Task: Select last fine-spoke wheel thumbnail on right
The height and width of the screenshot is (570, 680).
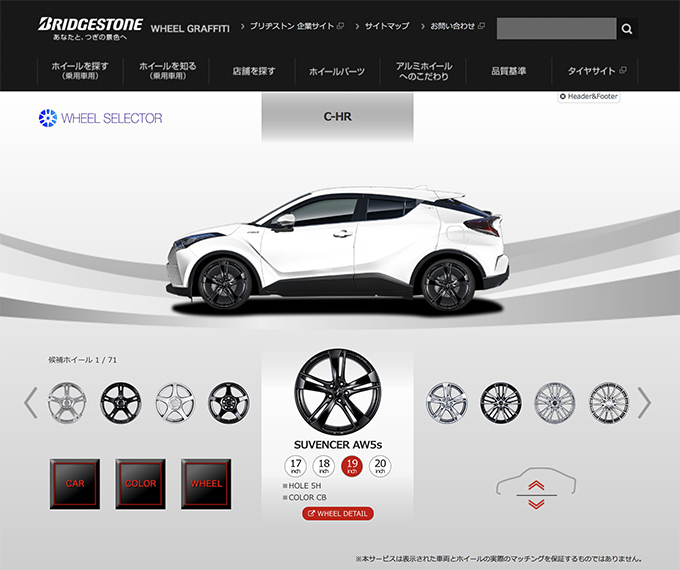Action: pyautogui.click(x=609, y=403)
